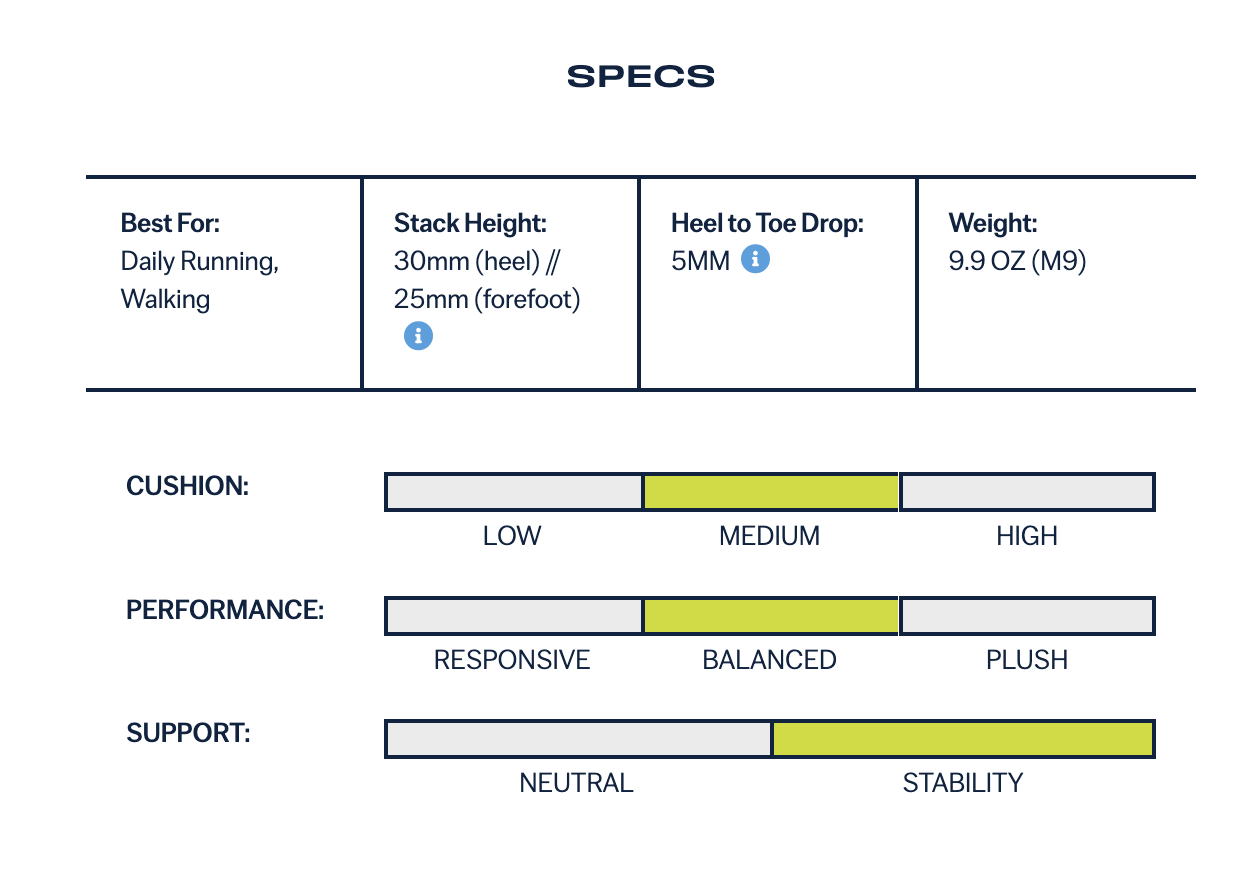
Task: Select the NEUTRAL support segment
Action: [578, 739]
